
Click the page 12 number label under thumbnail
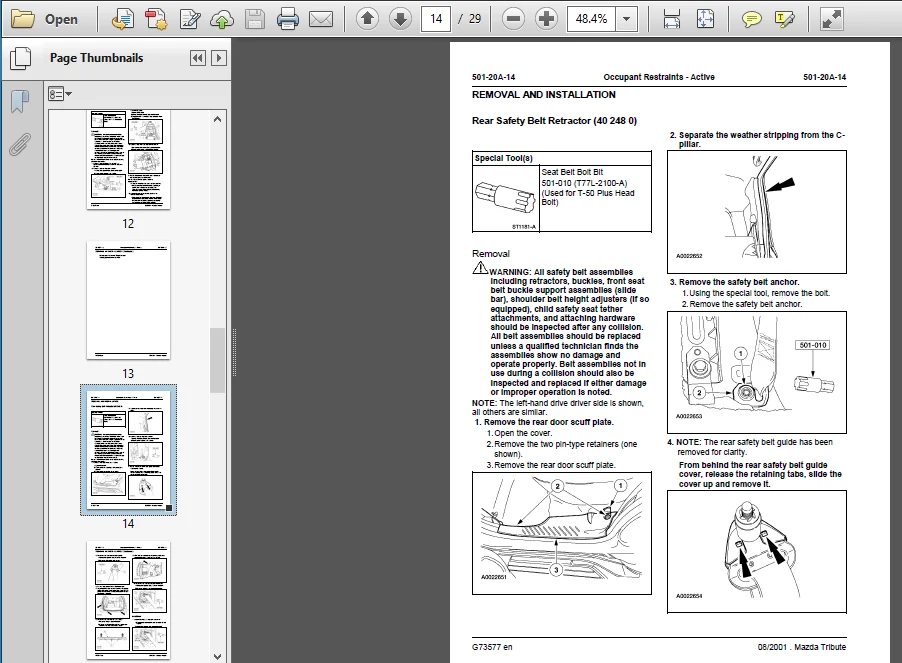(128, 224)
